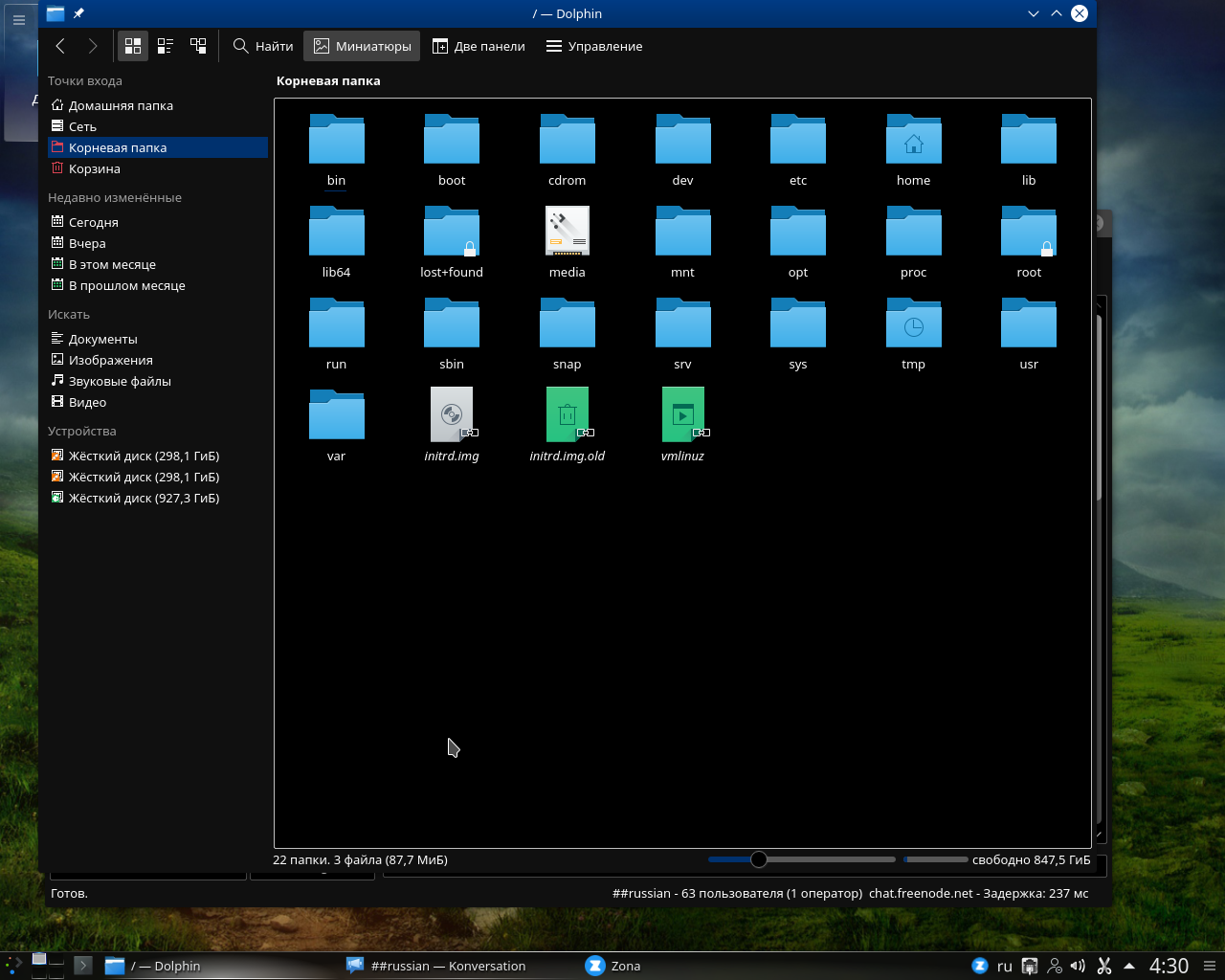Open the Управление hamburger menu
This screenshot has height=980, width=1225.
coord(593,46)
